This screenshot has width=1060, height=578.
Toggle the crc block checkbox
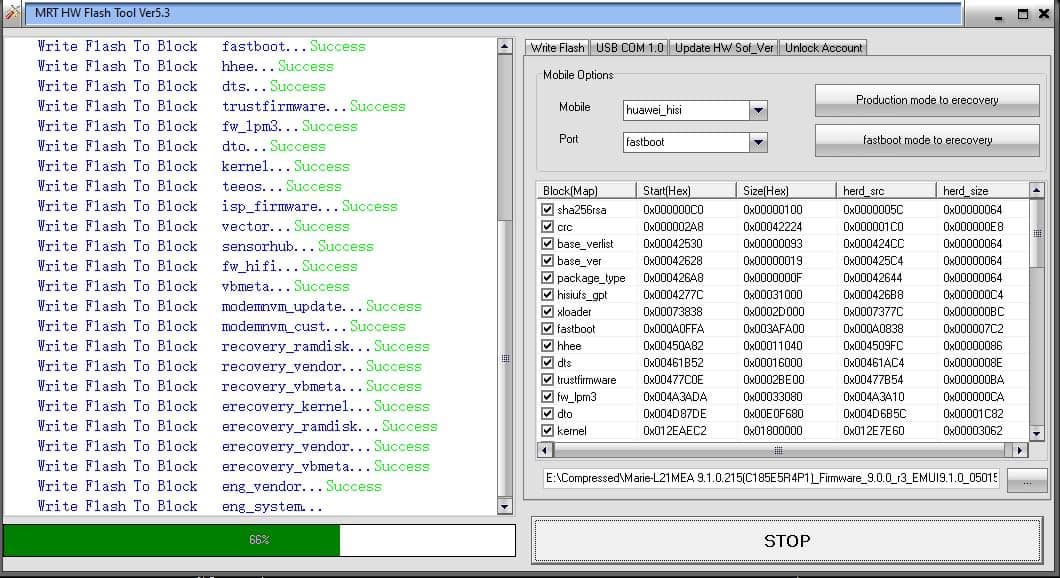pos(548,226)
